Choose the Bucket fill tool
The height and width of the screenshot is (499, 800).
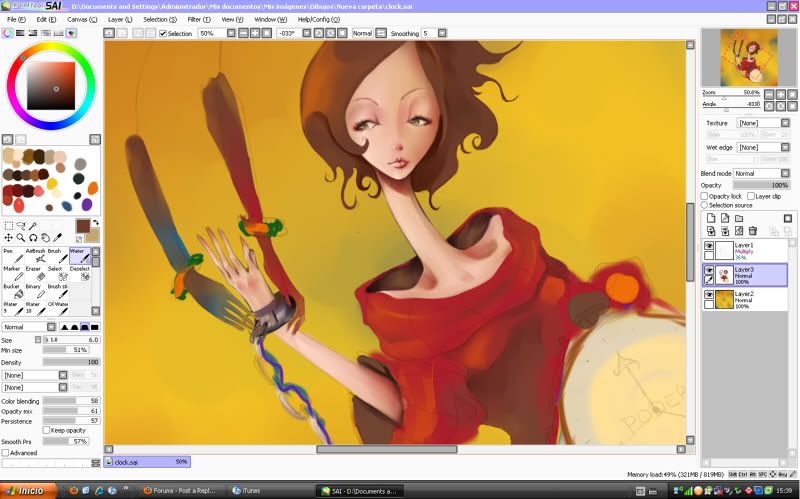[13, 291]
